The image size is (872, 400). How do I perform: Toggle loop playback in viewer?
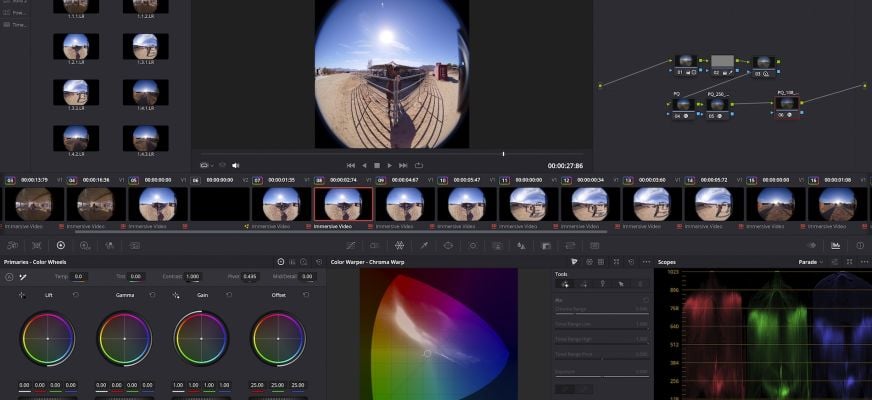(x=419, y=165)
